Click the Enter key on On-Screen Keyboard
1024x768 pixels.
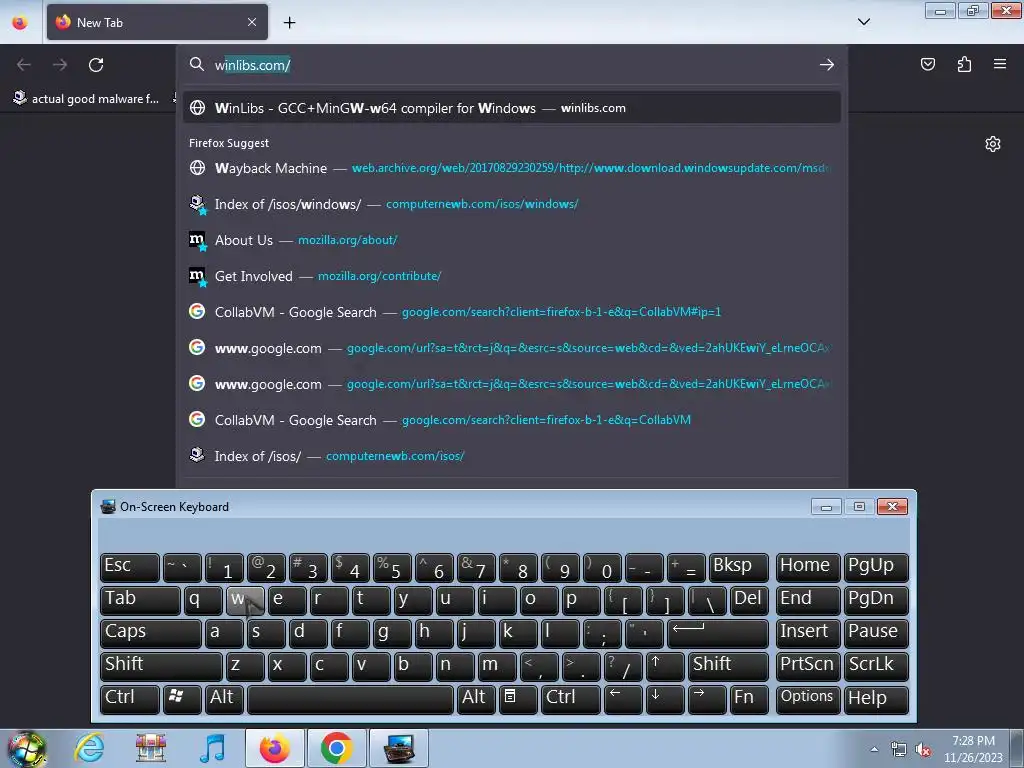point(718,632)
